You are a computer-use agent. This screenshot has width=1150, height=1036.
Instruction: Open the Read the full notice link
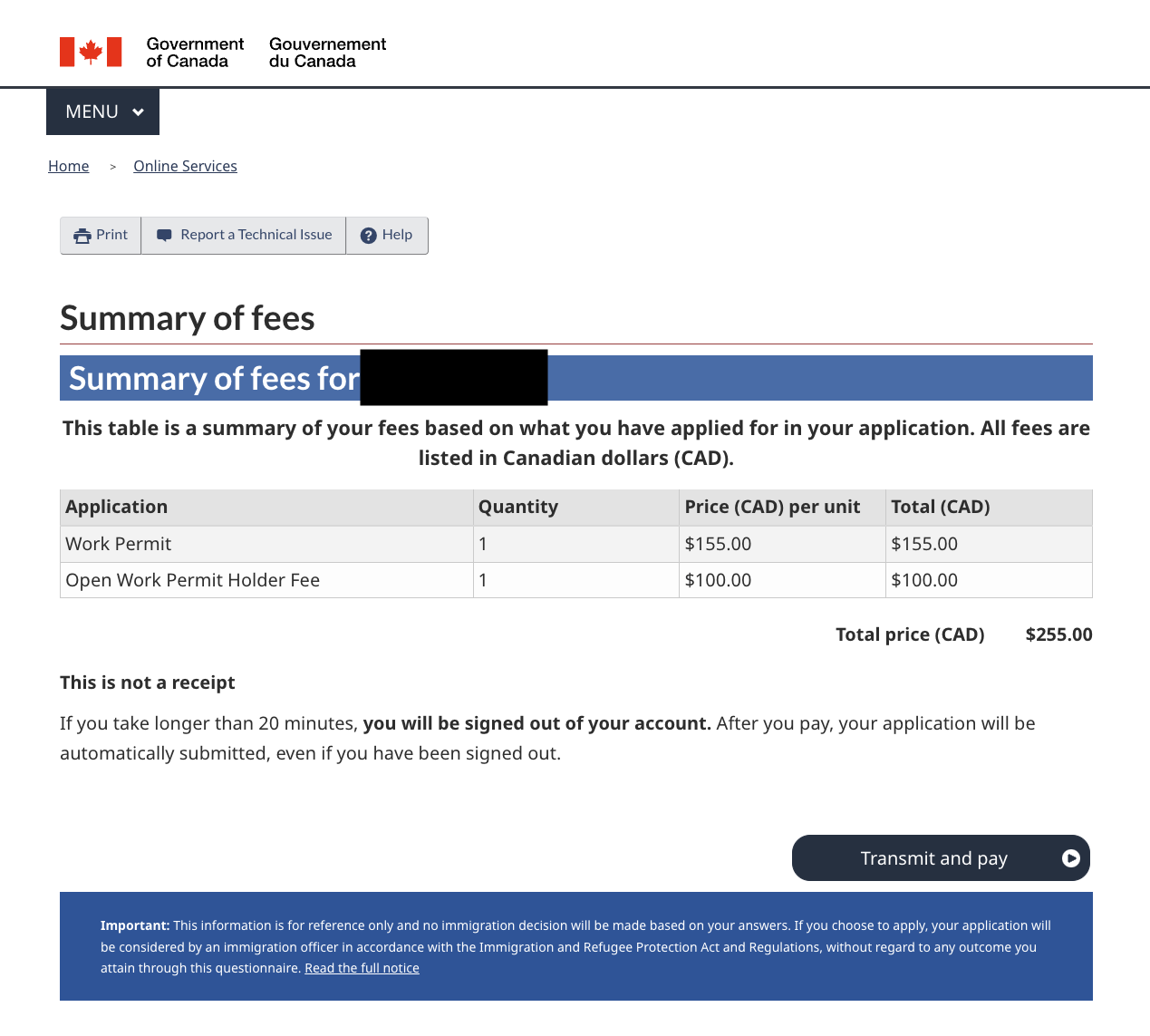[362, 968]
